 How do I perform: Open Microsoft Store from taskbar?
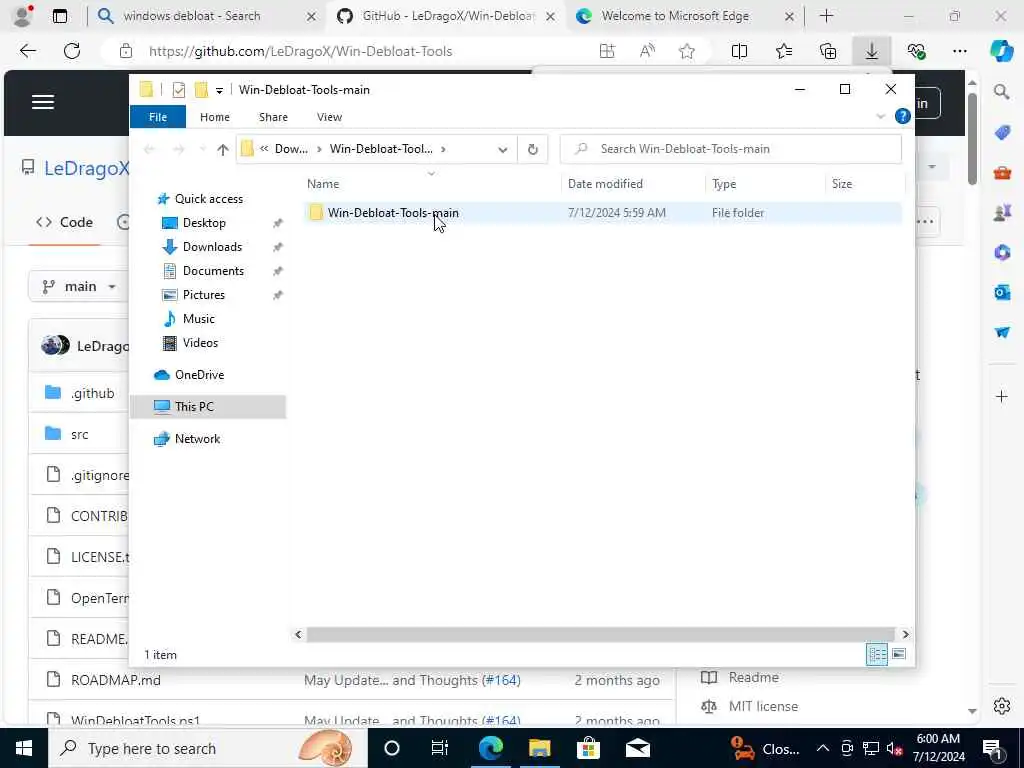point(588,748)
